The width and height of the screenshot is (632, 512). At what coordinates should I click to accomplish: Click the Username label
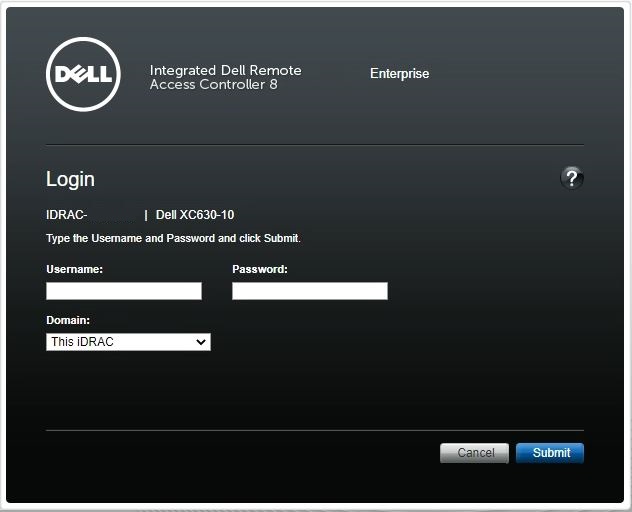pos(74,269)
